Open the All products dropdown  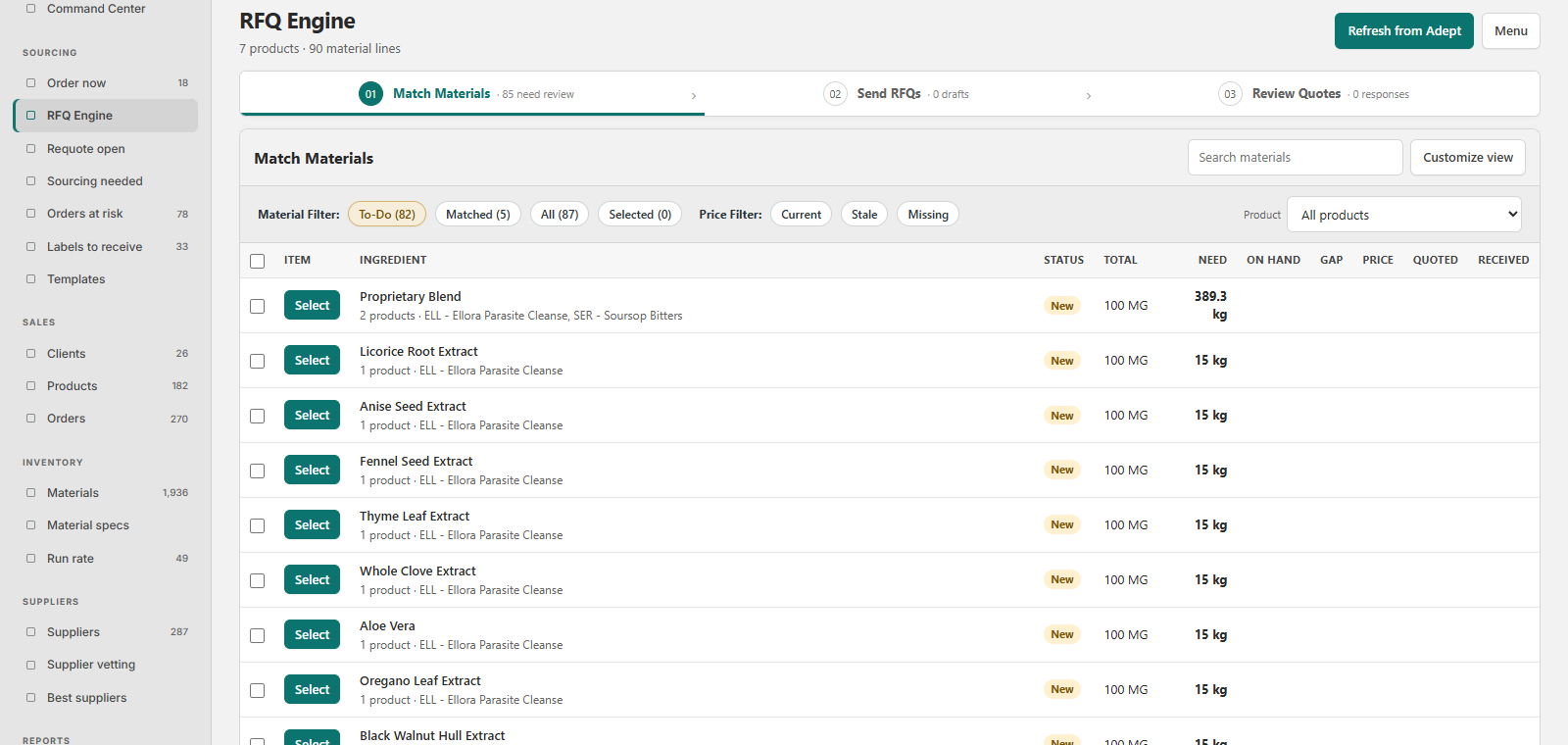coord(1404,215)
